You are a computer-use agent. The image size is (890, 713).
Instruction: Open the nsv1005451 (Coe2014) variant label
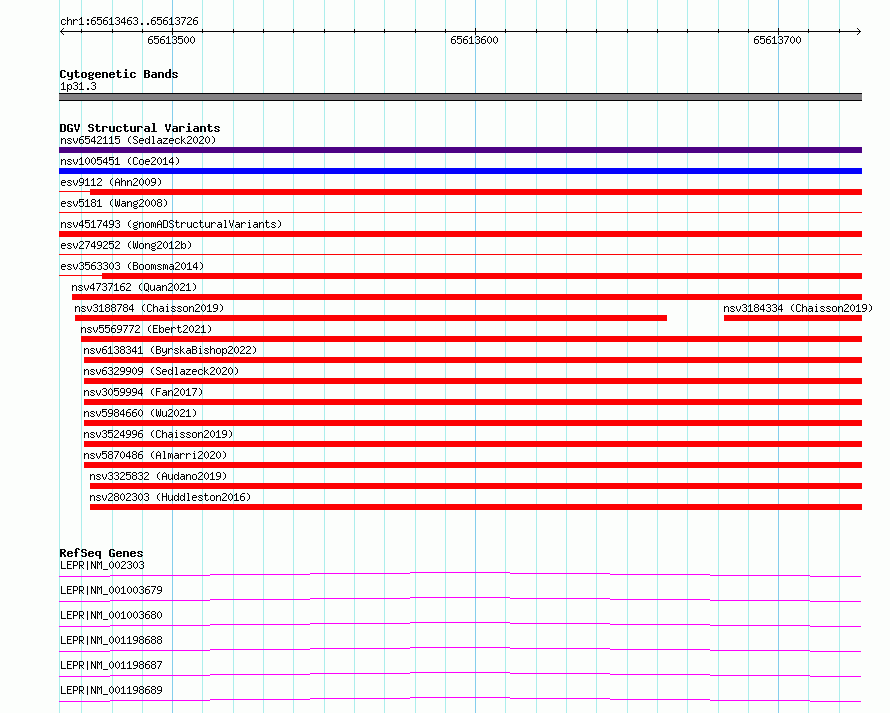point(120,161)
